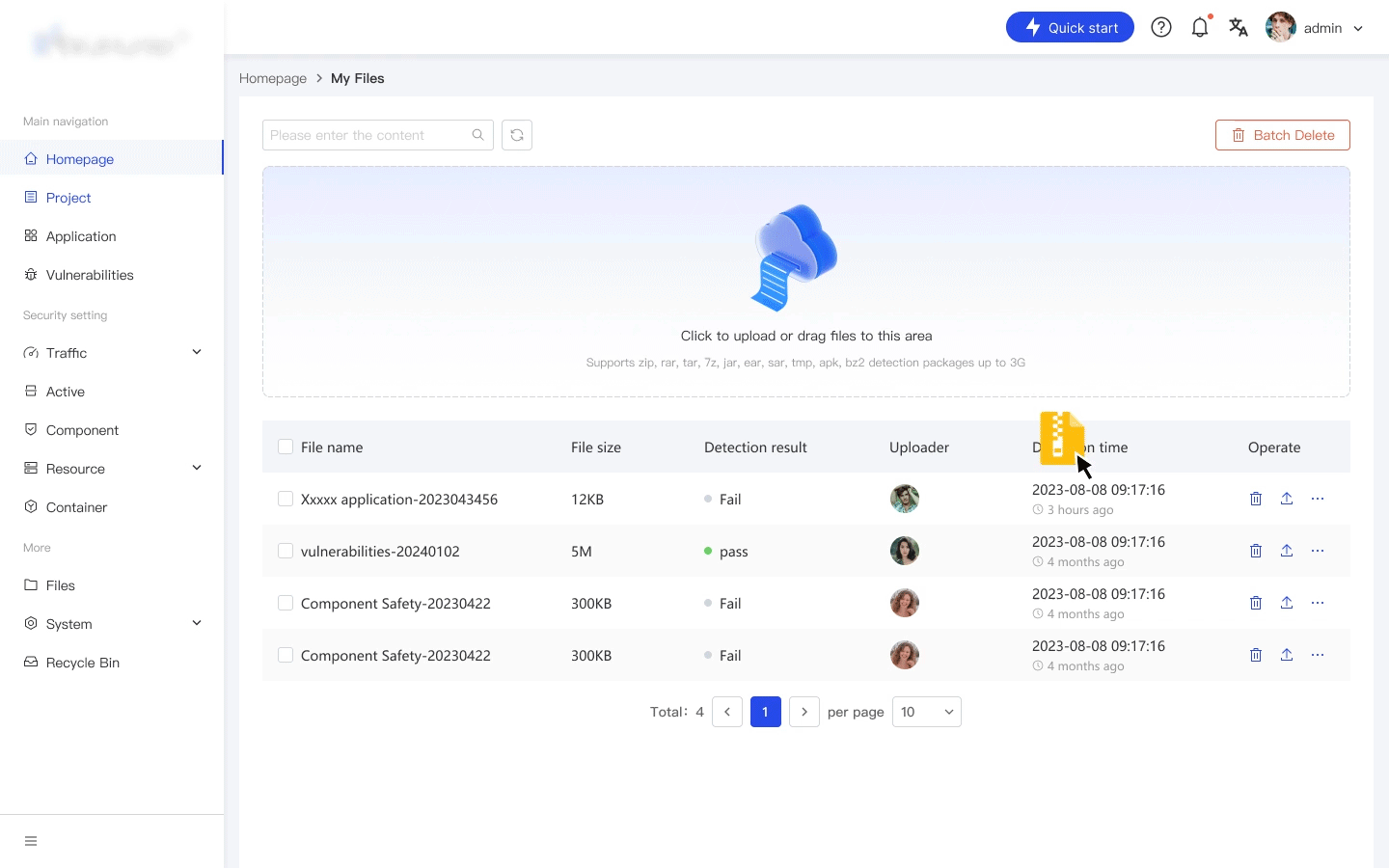Delete Xxxxx application-2023043456 via trash icon
Screen dimensions: 1389x868
tap(1256, 499)
